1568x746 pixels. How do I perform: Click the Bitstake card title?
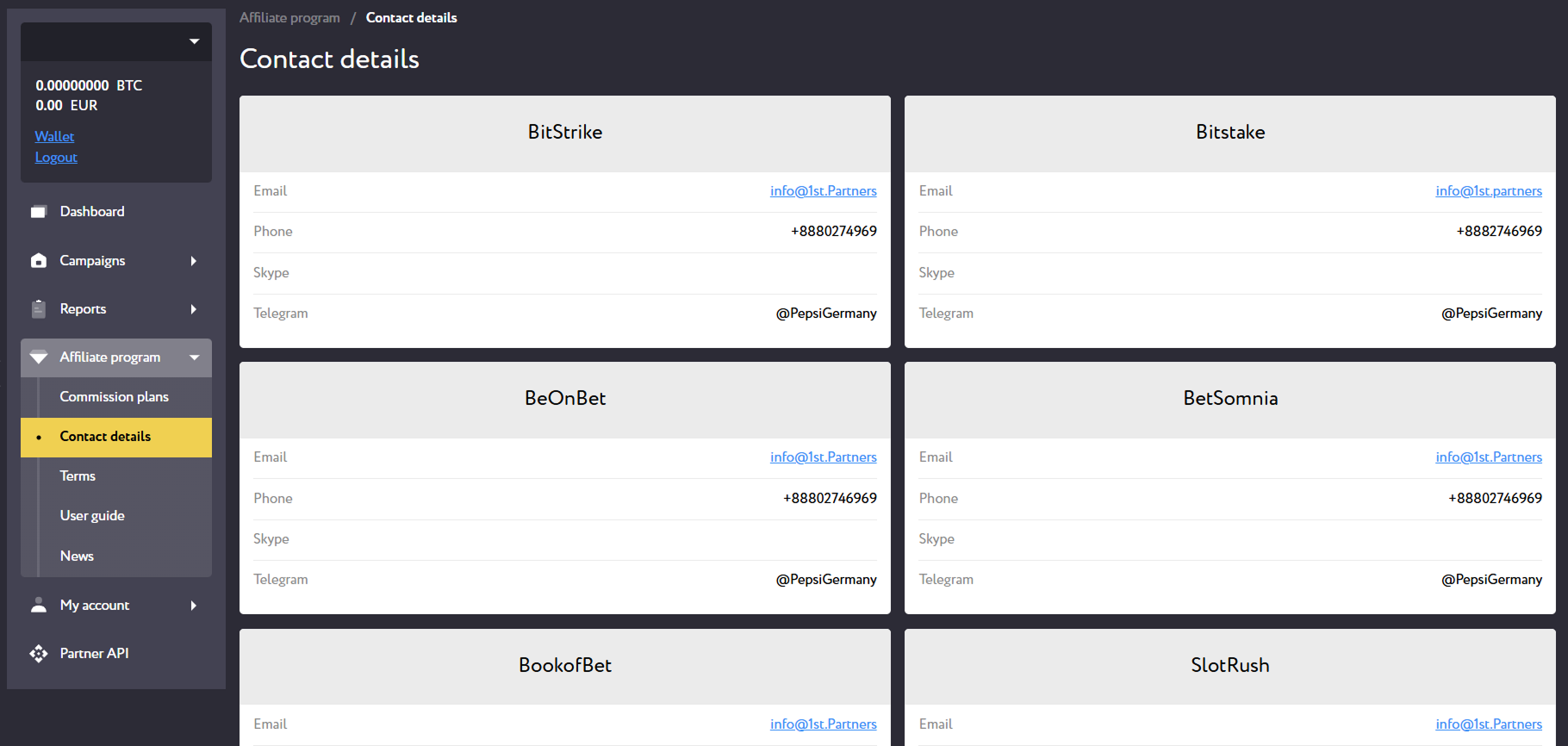click(1230, 133)
